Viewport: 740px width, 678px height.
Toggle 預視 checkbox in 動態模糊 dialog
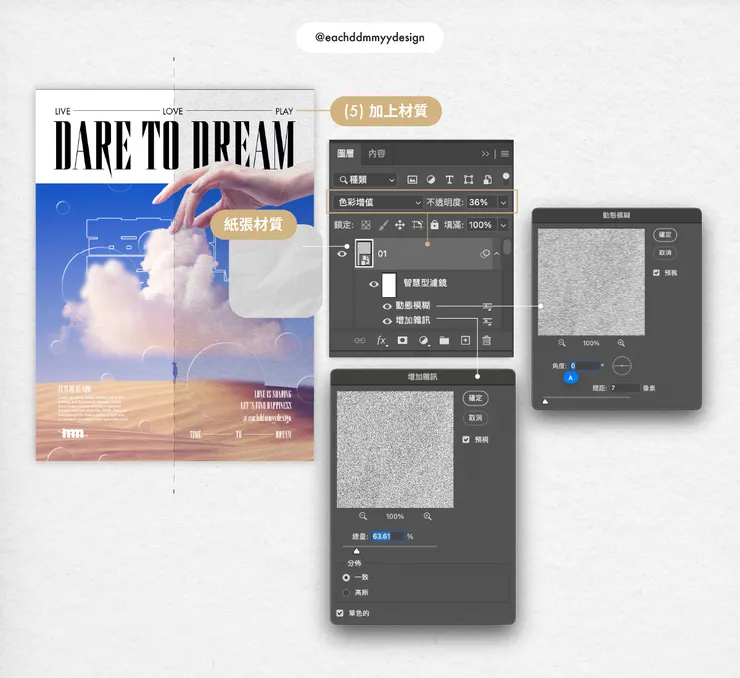656,273
